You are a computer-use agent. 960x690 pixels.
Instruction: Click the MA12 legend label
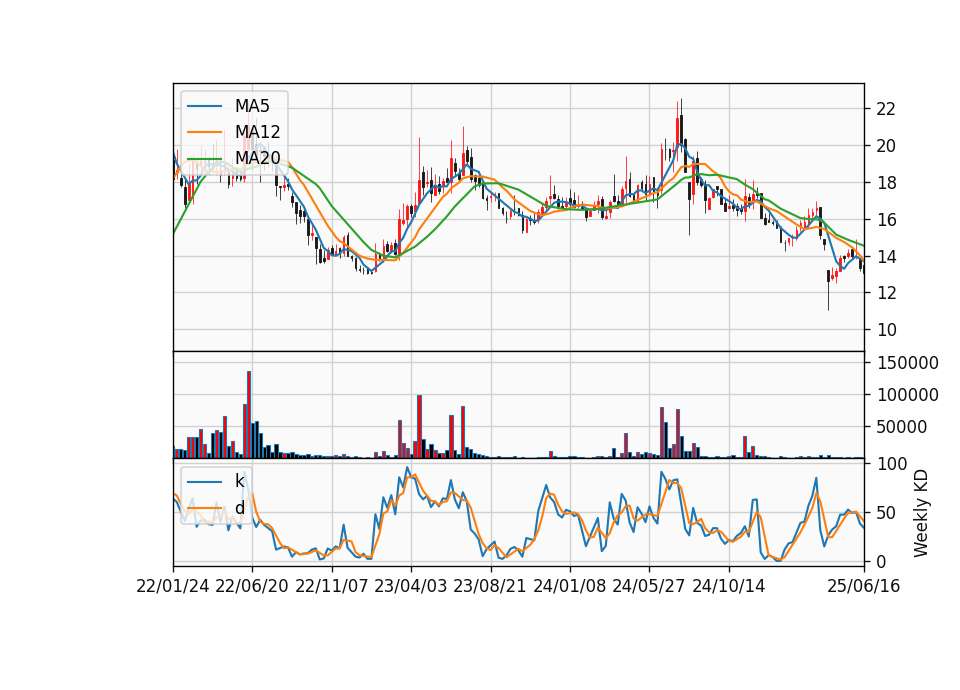257,132
